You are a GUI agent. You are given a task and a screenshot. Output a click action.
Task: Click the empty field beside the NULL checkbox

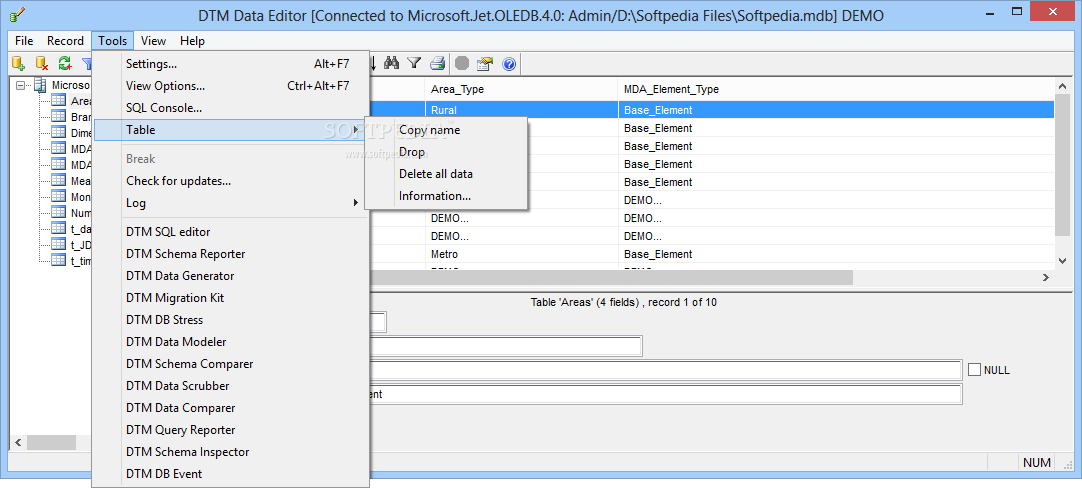[x=665, y=370]
